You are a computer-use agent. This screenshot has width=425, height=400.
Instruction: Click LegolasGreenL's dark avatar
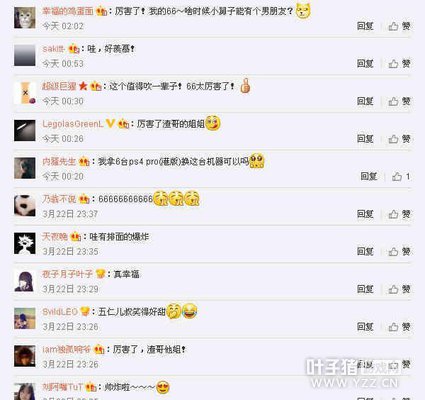point(25,131)
